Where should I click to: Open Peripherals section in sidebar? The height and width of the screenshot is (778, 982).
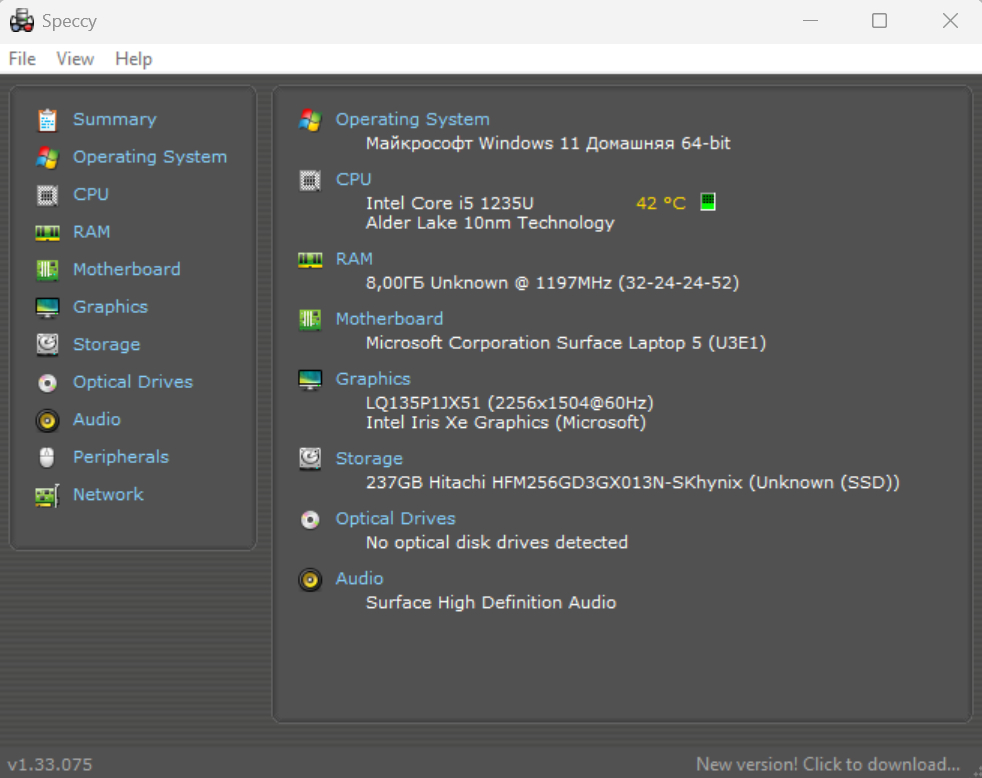(121, 457)
